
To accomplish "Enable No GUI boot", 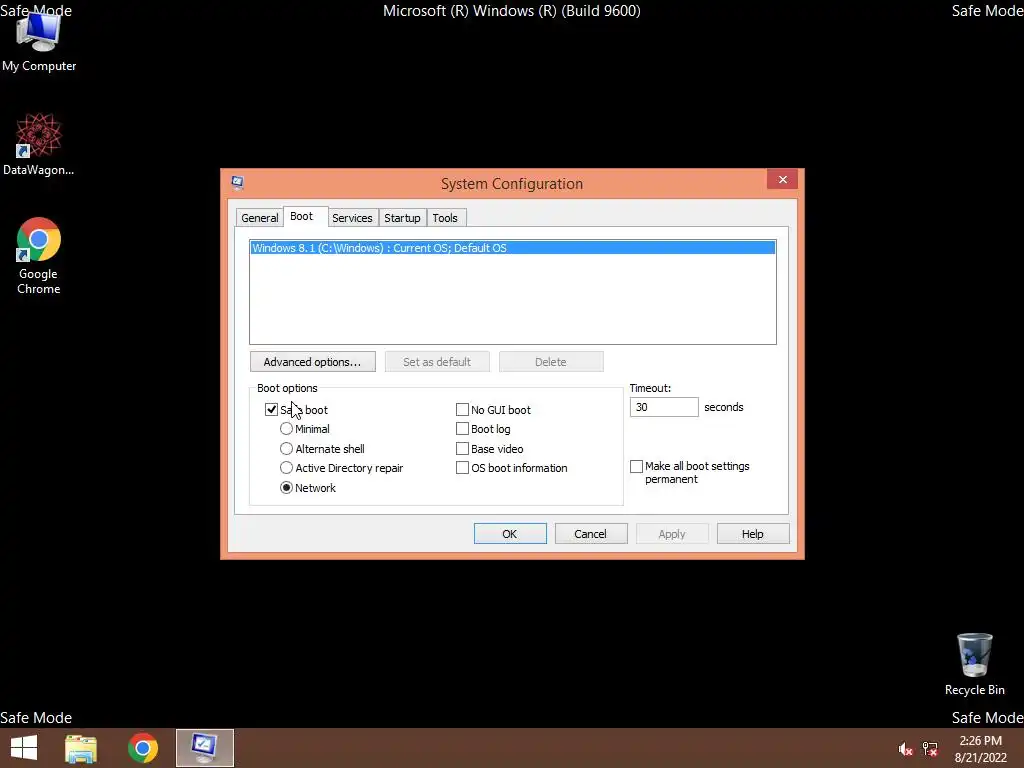I will [x=462, y=409].
